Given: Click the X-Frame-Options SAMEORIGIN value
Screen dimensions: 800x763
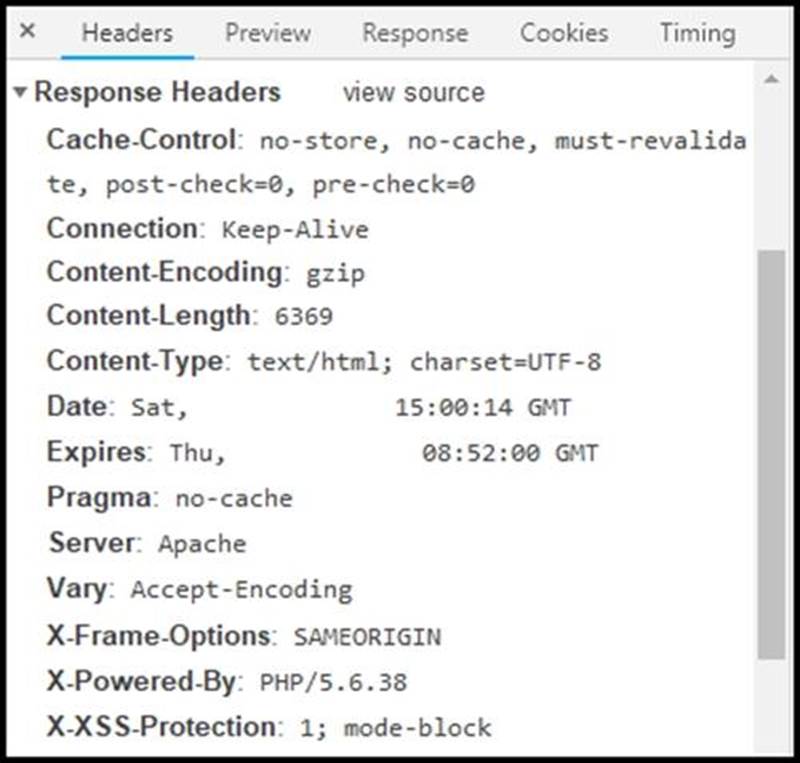Looking at the screenshot, I should point(367,636).
